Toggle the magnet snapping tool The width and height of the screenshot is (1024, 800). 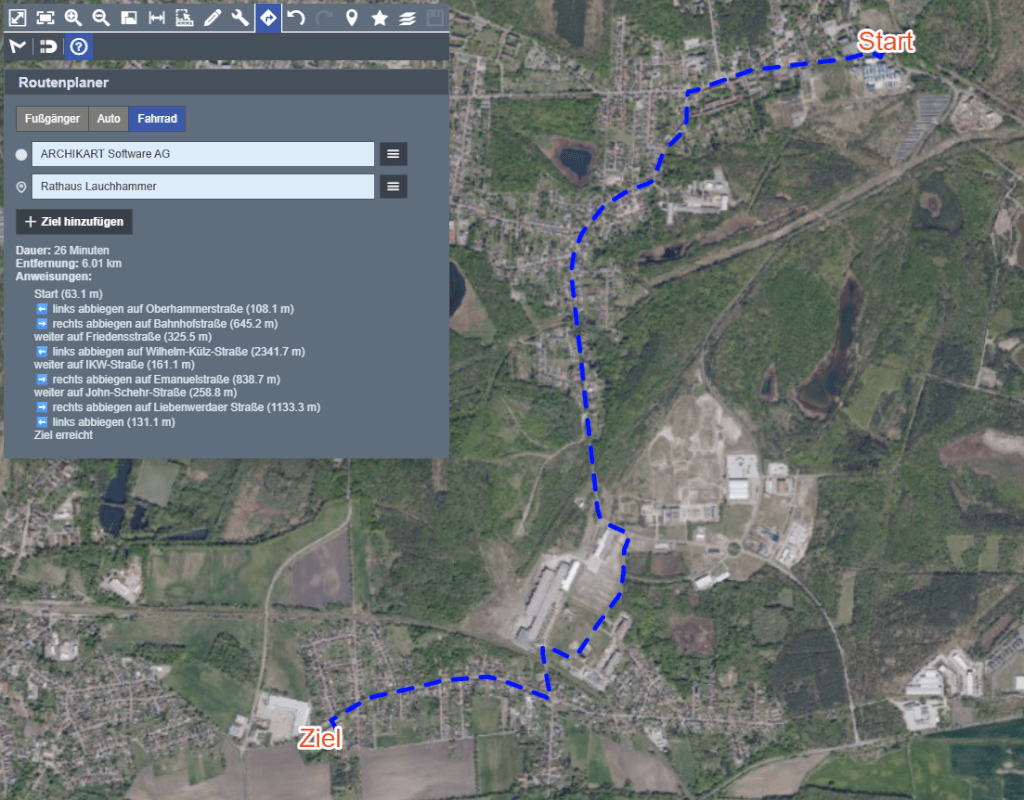click(x=46, y=46)
